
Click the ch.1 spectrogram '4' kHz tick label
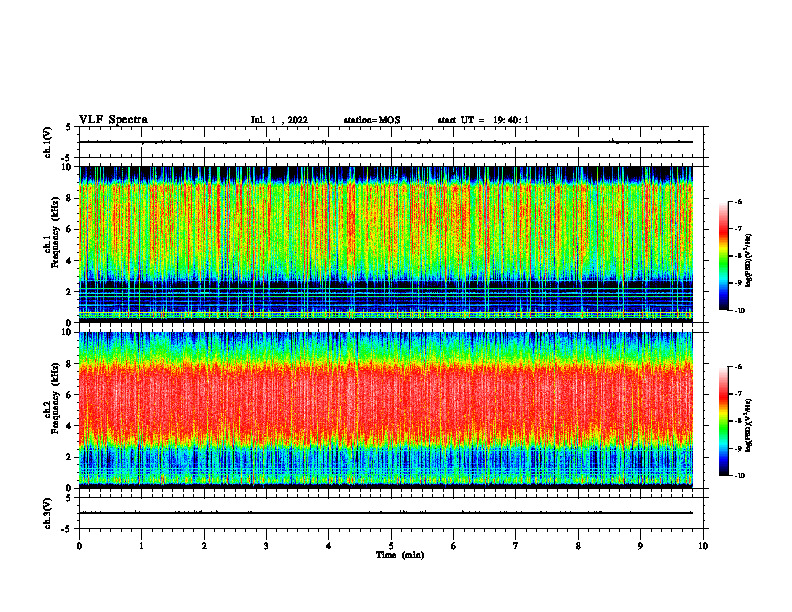[x=69, y=261]
